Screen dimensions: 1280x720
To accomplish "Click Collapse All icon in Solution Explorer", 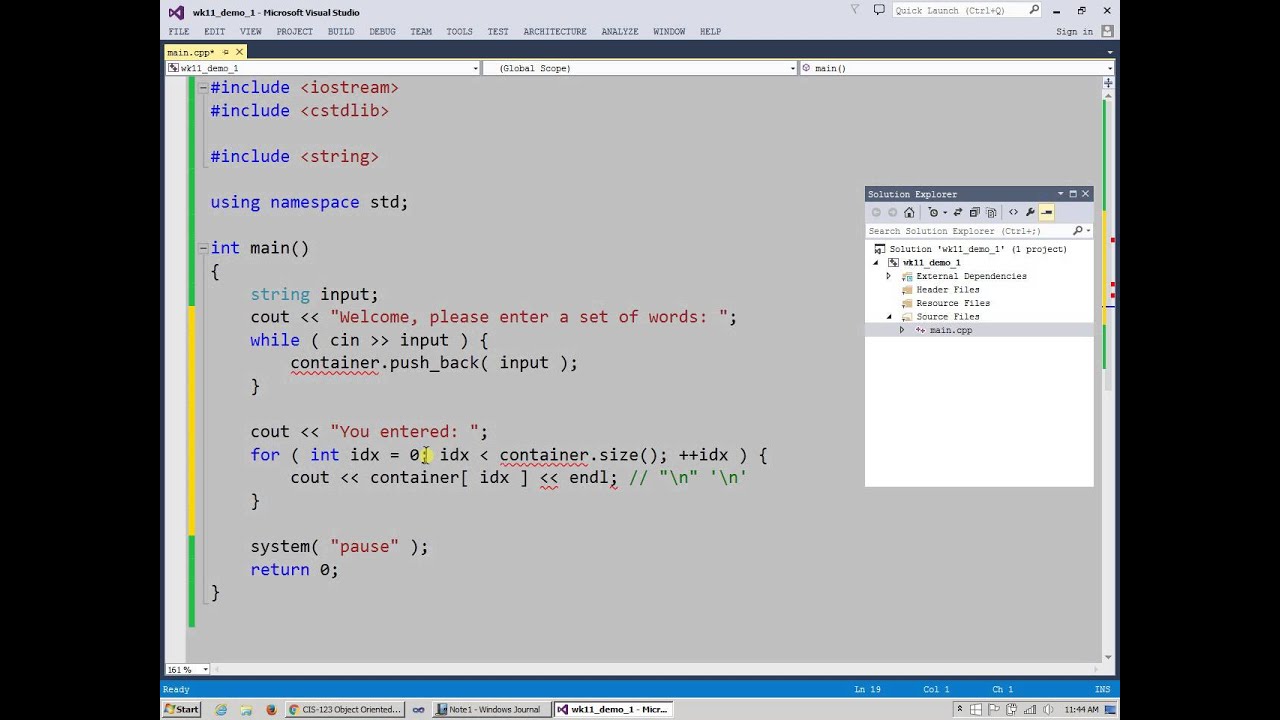I will [x=974, y=212].
